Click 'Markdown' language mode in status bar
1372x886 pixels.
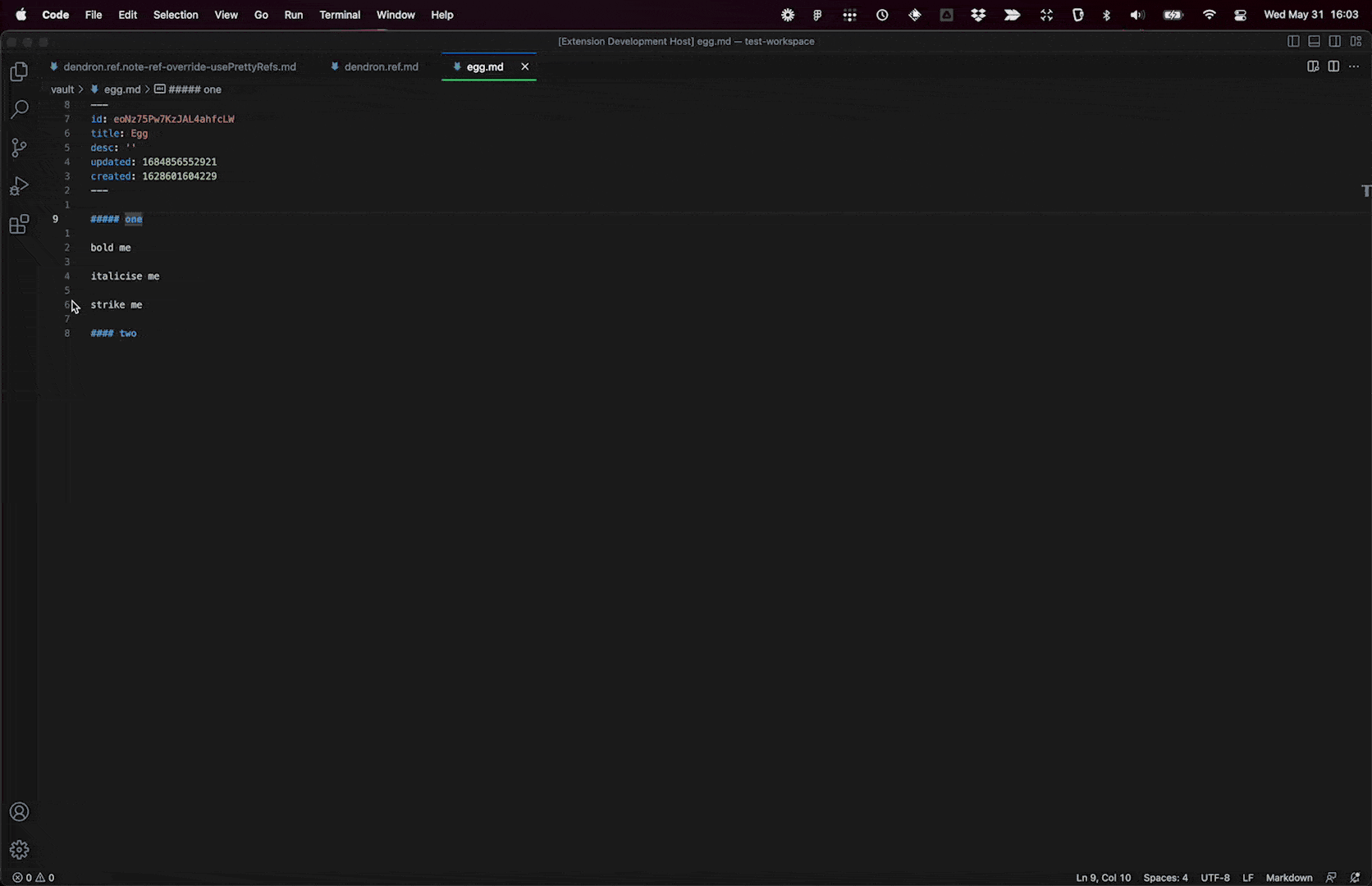[x=1288, y=877]
